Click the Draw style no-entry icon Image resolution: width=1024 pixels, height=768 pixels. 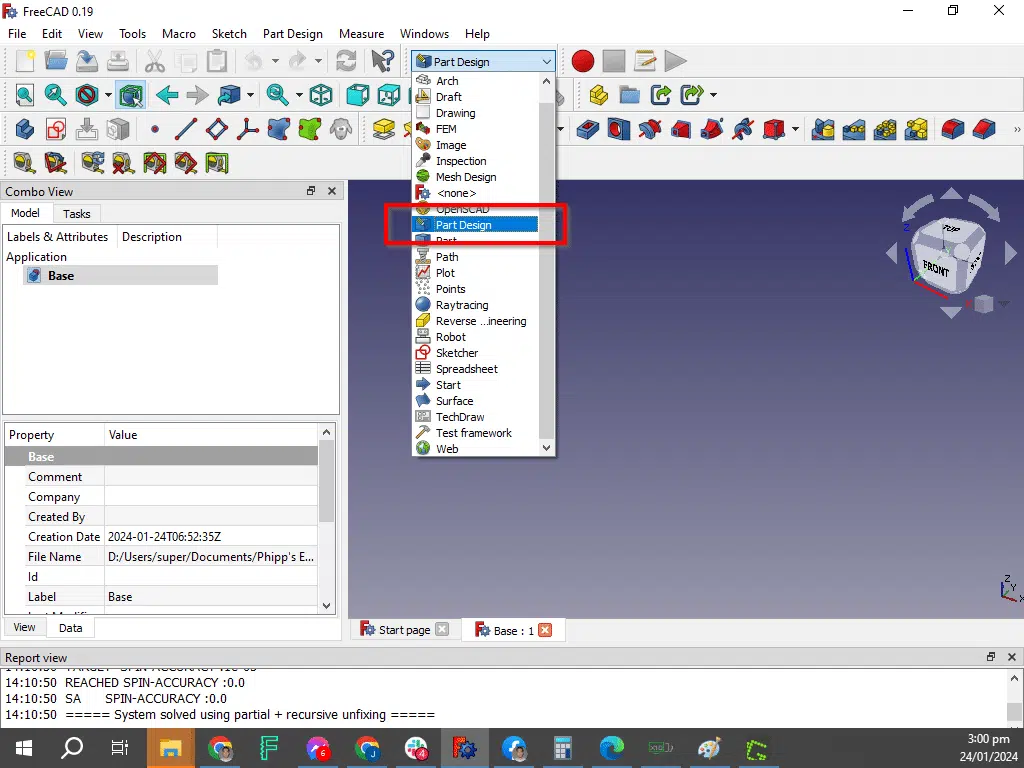click(86, 95)
